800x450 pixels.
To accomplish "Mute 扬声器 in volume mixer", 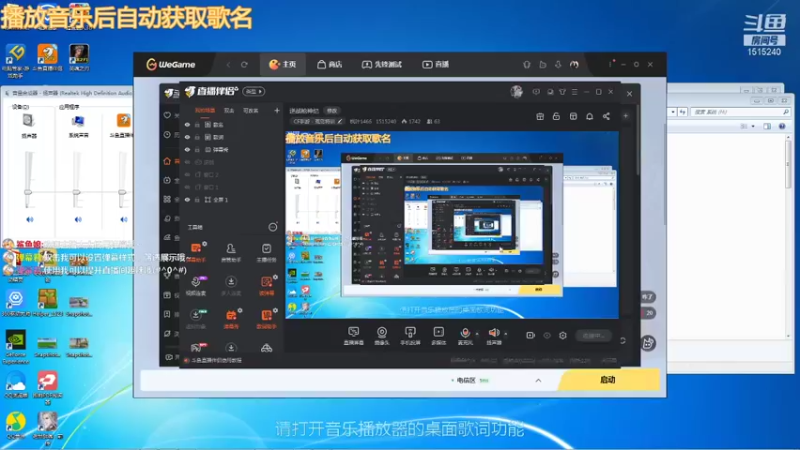I will 30,219.
